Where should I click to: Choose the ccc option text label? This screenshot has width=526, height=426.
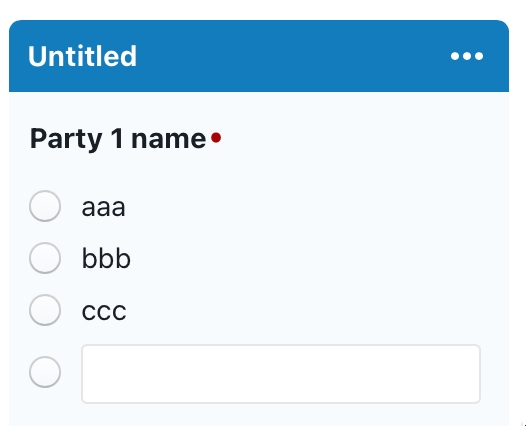(x=104, y=311)
